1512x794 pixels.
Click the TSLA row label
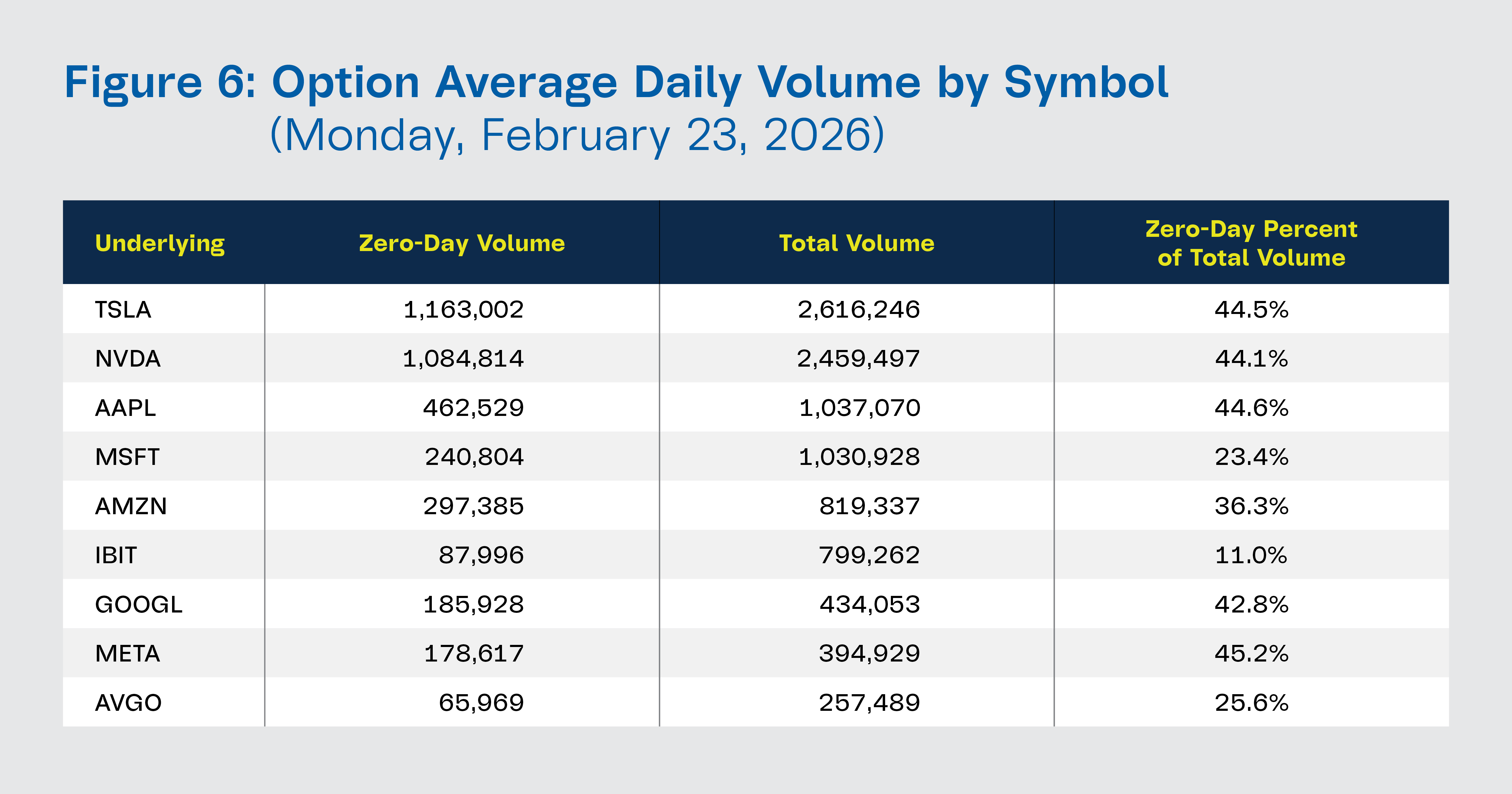point(123,309)
